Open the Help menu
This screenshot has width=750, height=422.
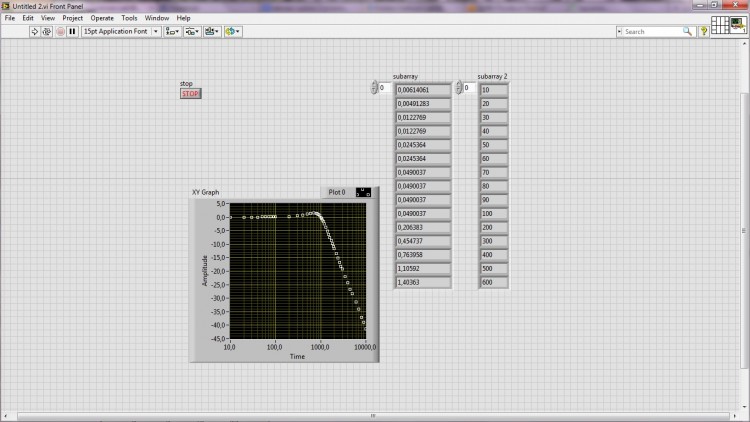183,18
